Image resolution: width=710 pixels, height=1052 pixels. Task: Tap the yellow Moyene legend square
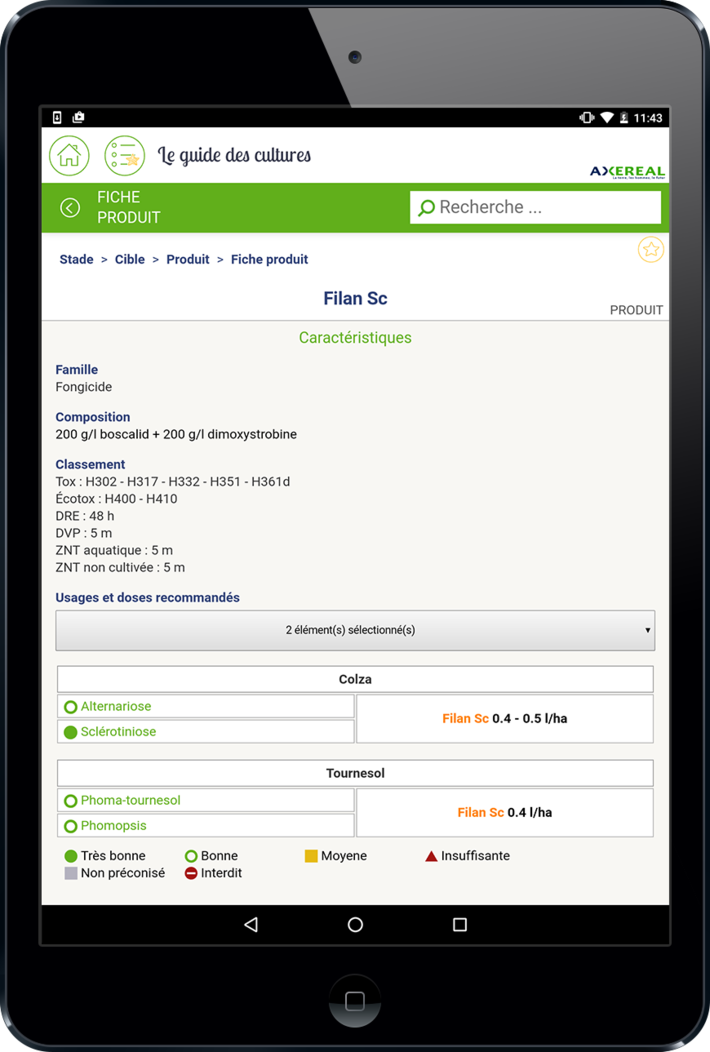tap(311, 856)
